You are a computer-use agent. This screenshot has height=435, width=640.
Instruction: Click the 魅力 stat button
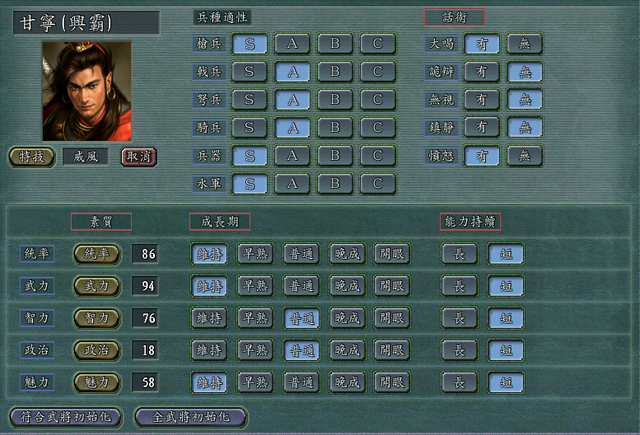[x=97, y=382]
